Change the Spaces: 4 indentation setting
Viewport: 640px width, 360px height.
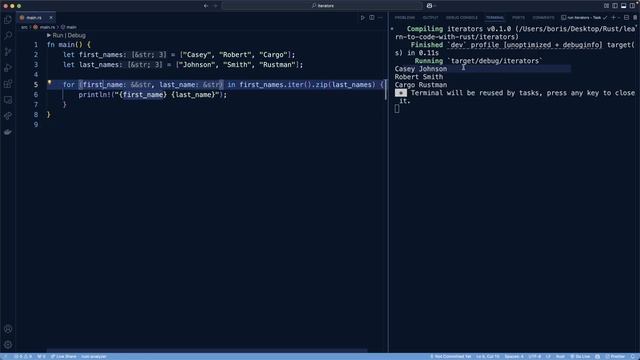pyautogui.click(x=514, y=356)
